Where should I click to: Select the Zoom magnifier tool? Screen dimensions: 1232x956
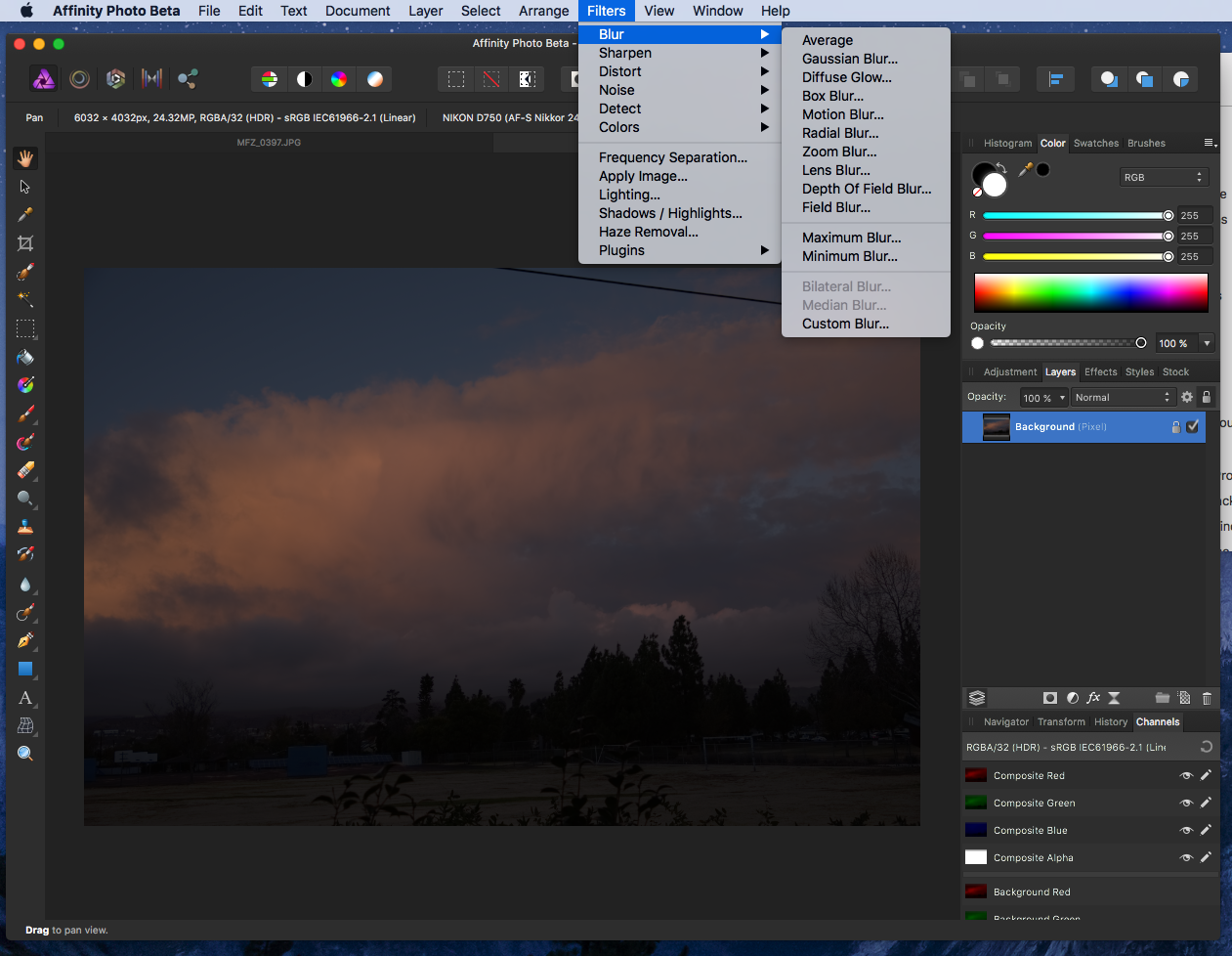25,754
